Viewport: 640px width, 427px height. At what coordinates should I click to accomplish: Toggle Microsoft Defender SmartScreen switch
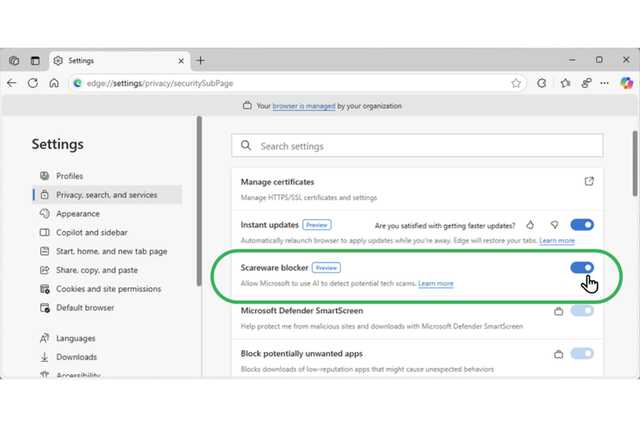point(582,311)
